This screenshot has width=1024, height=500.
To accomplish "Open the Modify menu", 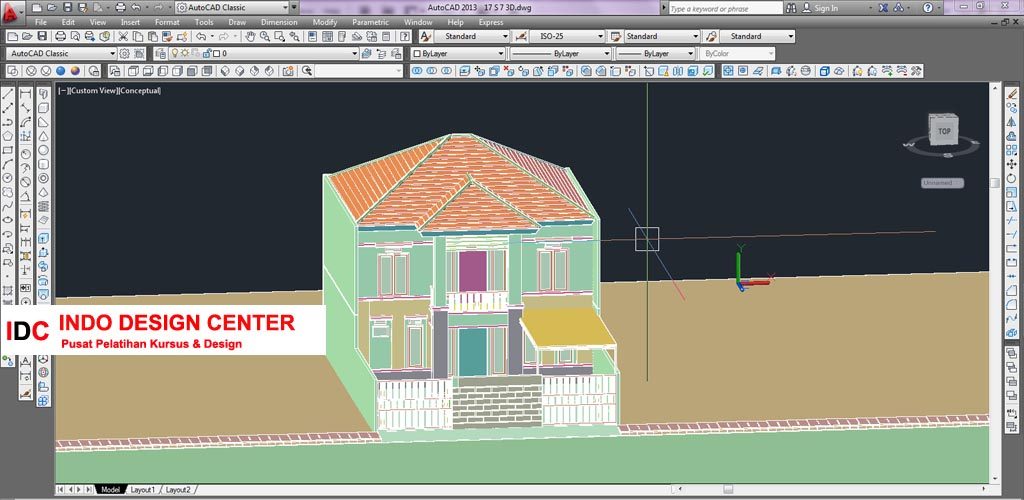I will 325,22.
